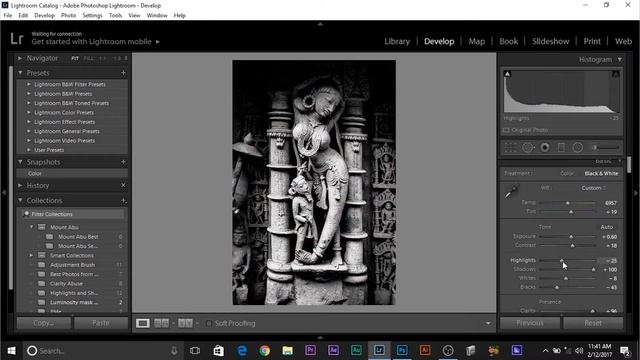
Task: Open the File menu
Action: tap(8, 16)
